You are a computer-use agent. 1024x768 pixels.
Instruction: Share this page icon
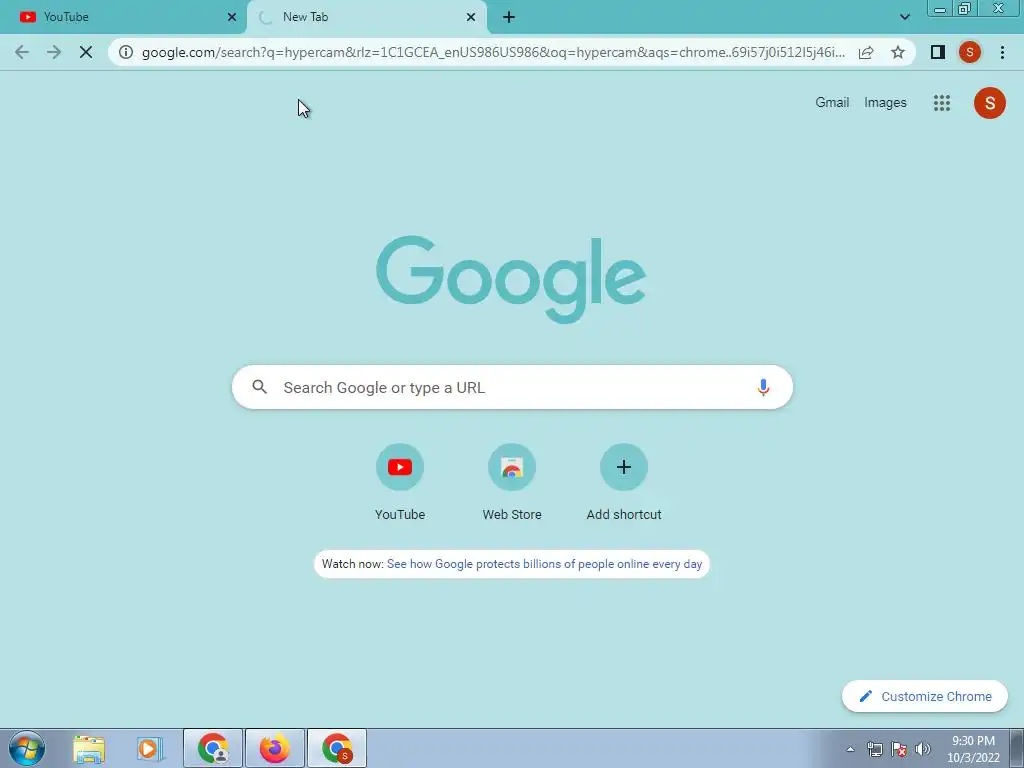(866, 52)
